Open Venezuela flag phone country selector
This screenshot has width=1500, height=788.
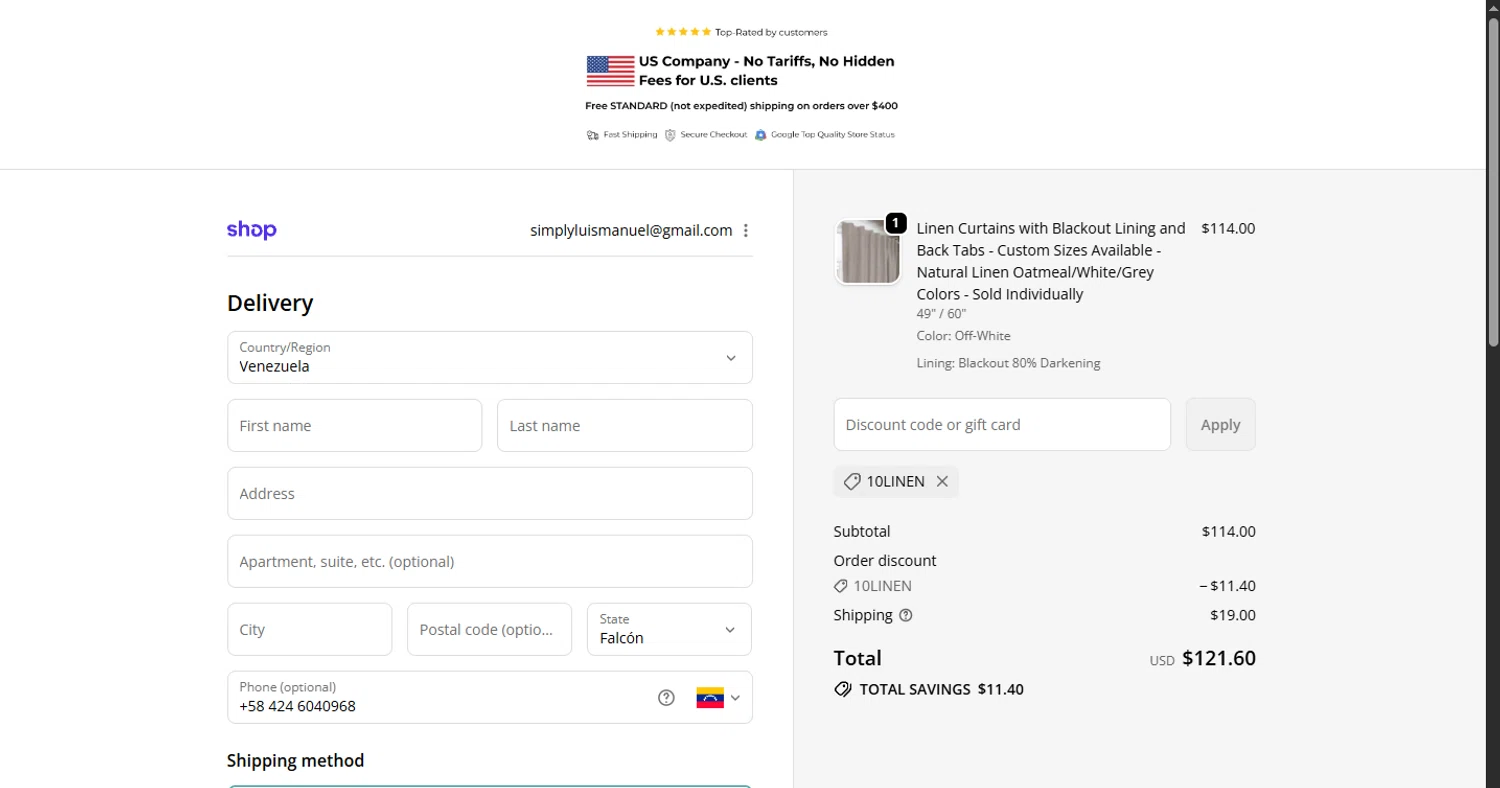[718, 698]
